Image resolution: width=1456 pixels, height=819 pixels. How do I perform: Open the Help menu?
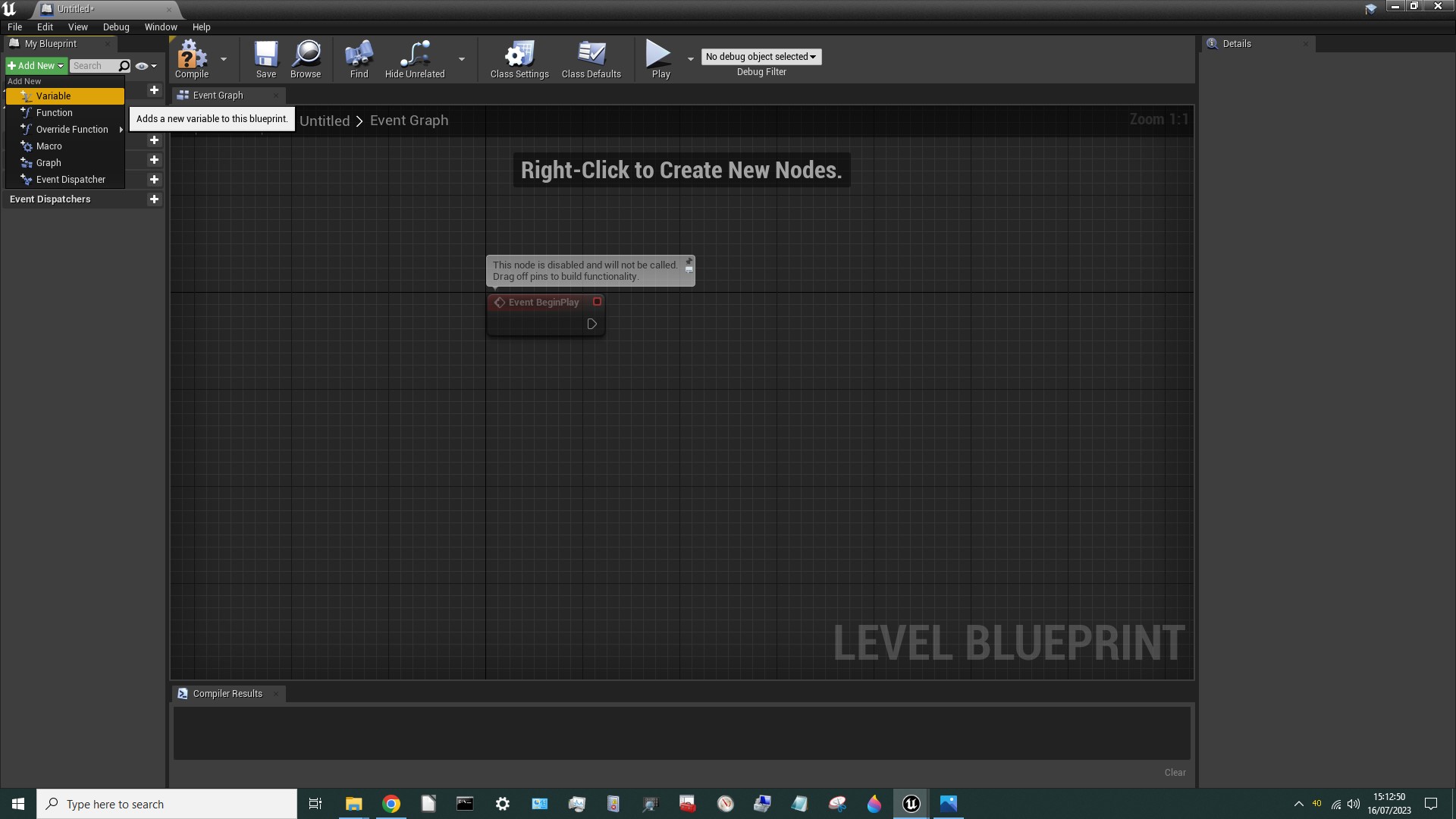(x=201, y=27)
